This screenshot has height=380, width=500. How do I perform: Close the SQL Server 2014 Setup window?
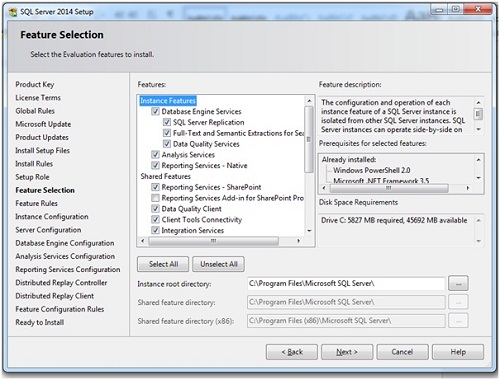click(x=478, y=9)
